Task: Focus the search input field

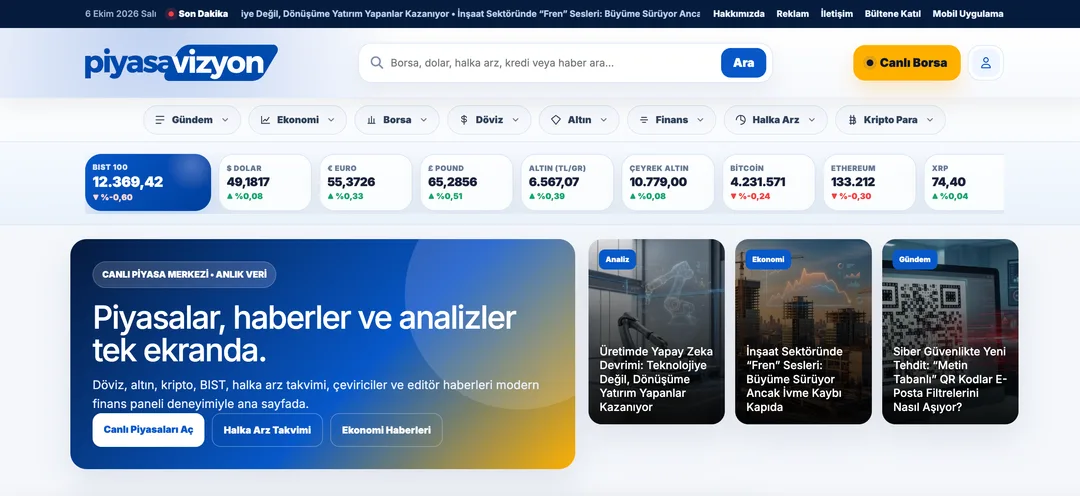Action: (x=551, y=63)
